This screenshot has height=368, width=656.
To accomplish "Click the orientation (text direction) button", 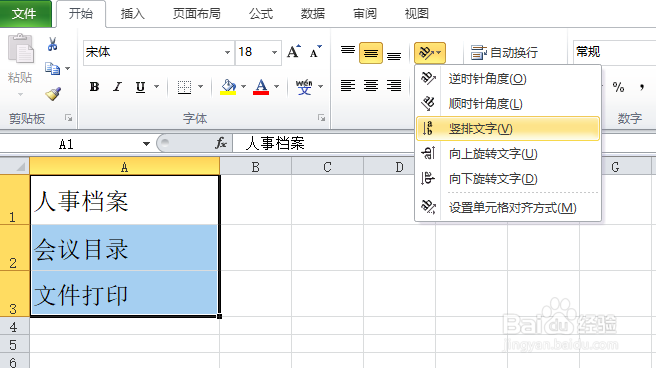I will [430, 53].
